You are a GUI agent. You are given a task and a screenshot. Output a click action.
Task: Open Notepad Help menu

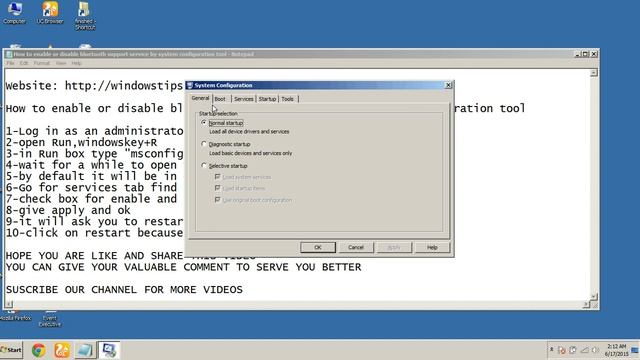77,63
